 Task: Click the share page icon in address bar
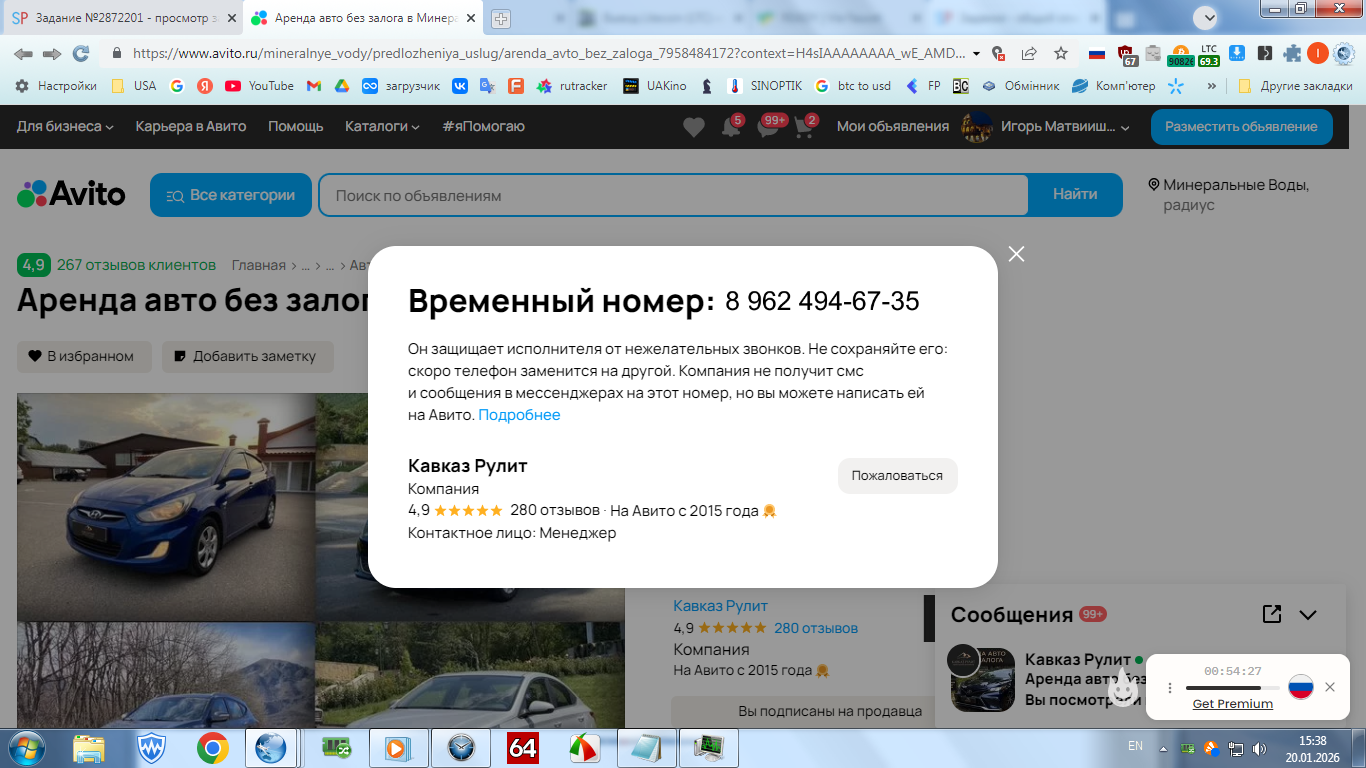point(1029,54)
